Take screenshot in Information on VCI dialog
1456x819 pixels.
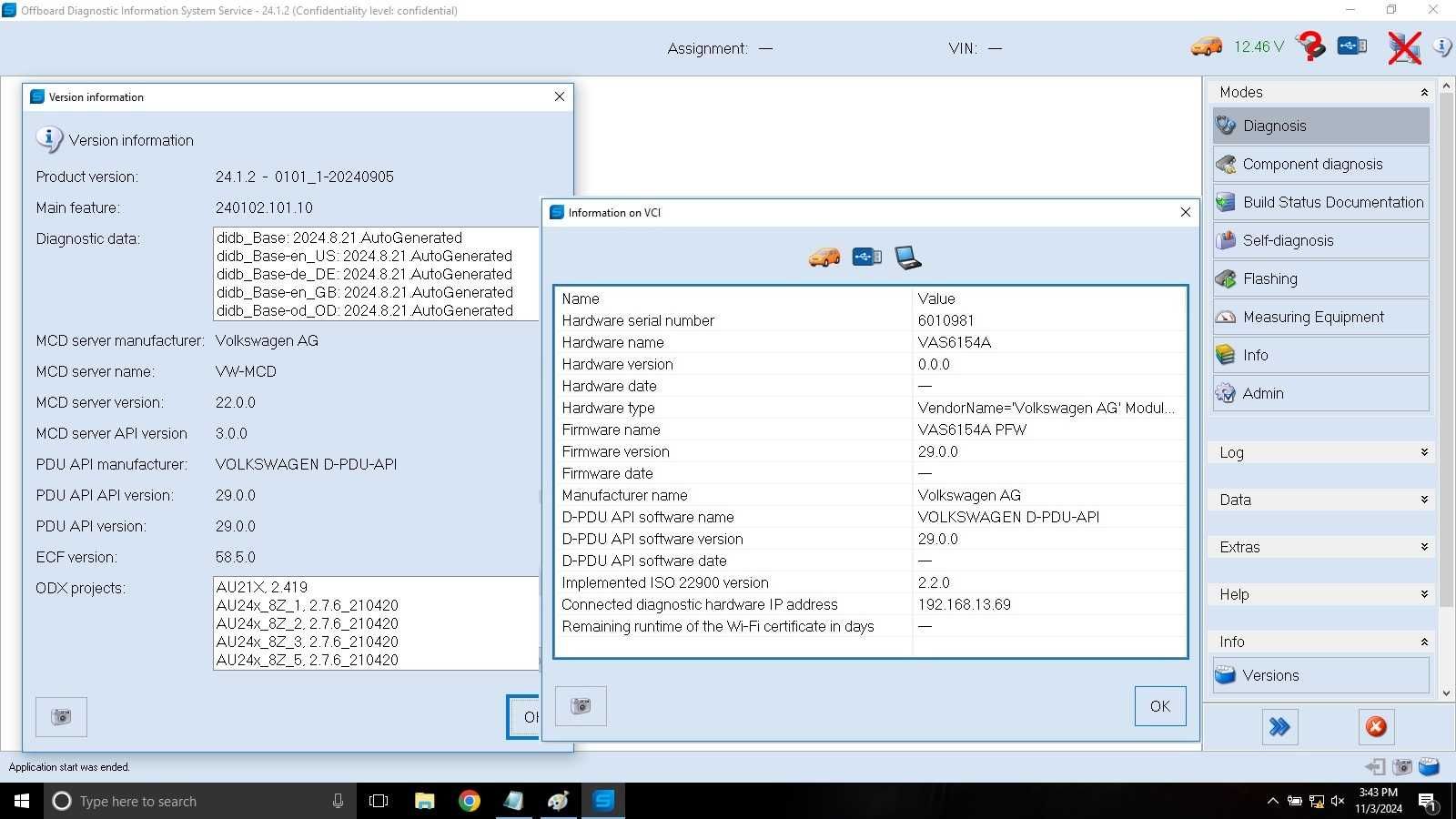[x=581, y=706]
